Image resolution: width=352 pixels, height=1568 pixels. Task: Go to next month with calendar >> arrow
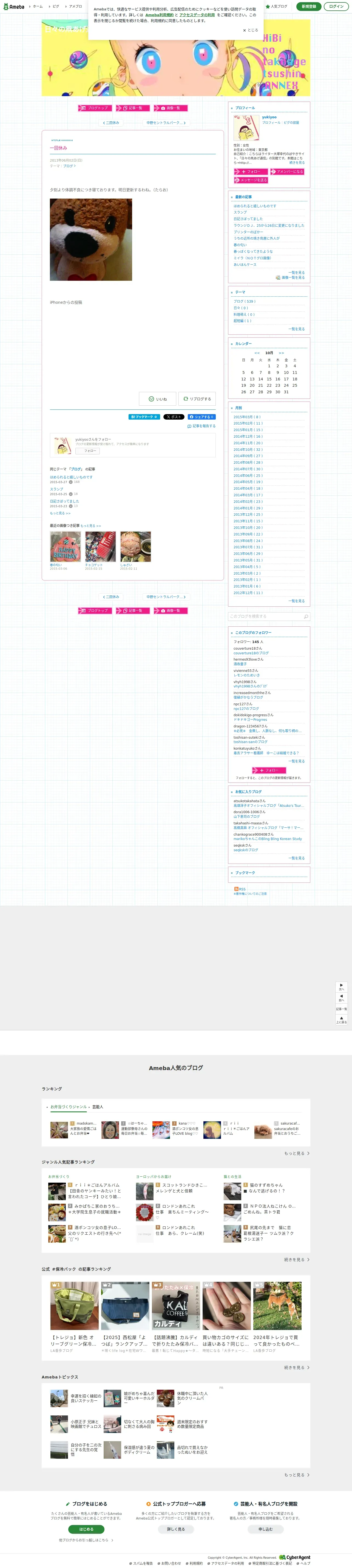tap(281, 353)
